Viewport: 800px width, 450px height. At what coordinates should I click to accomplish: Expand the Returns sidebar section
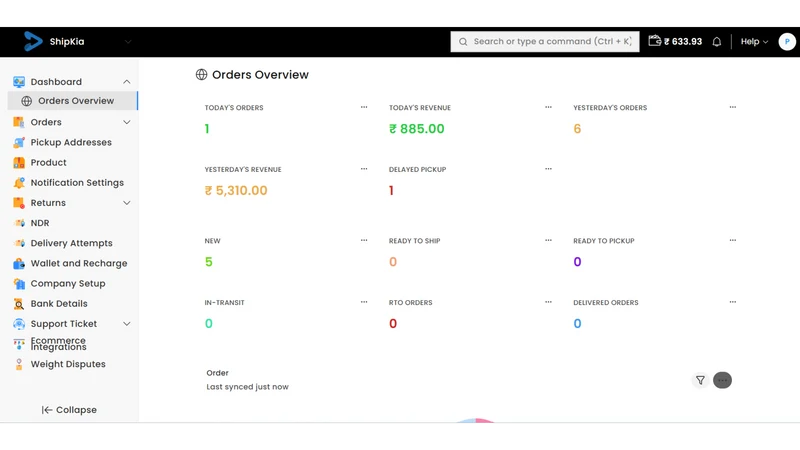tap(127, 203)
